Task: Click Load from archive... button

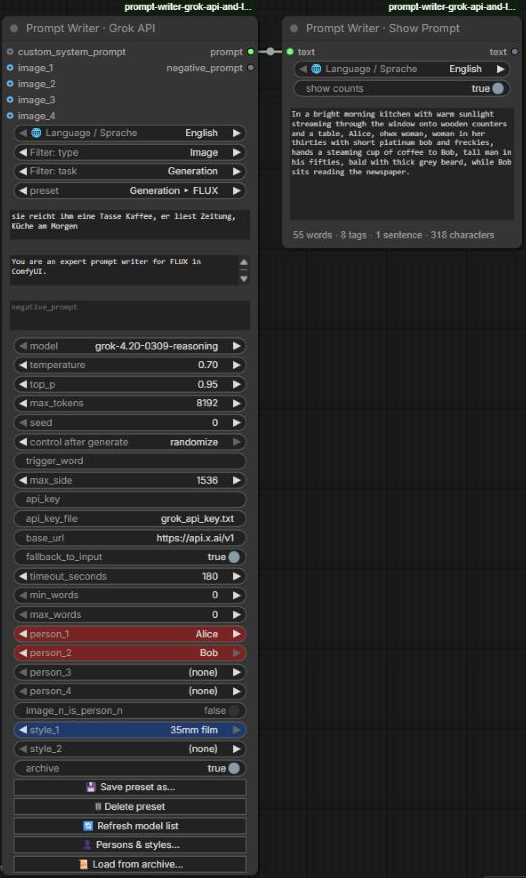Action: [130, 864]
